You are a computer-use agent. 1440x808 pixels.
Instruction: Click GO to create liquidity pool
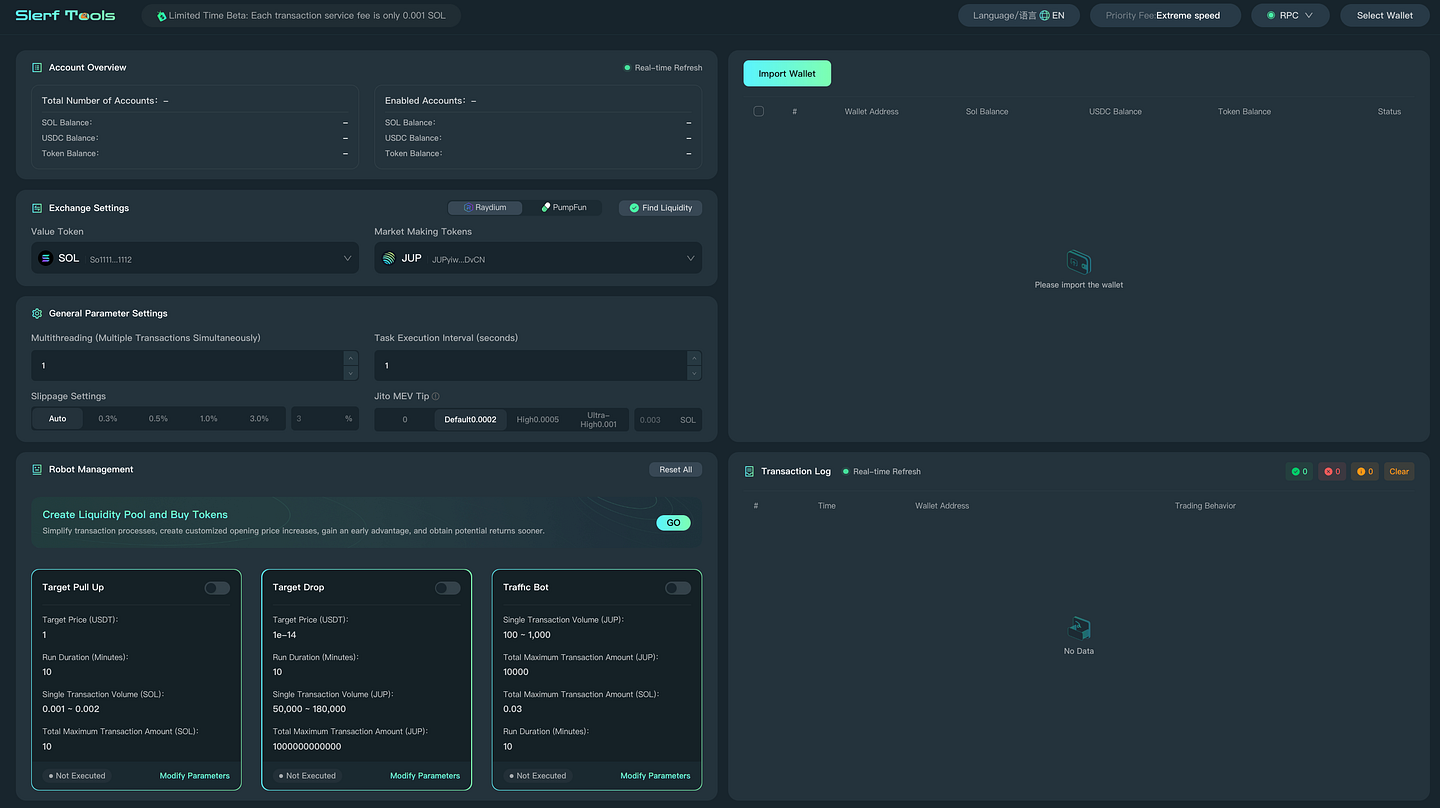673,523
